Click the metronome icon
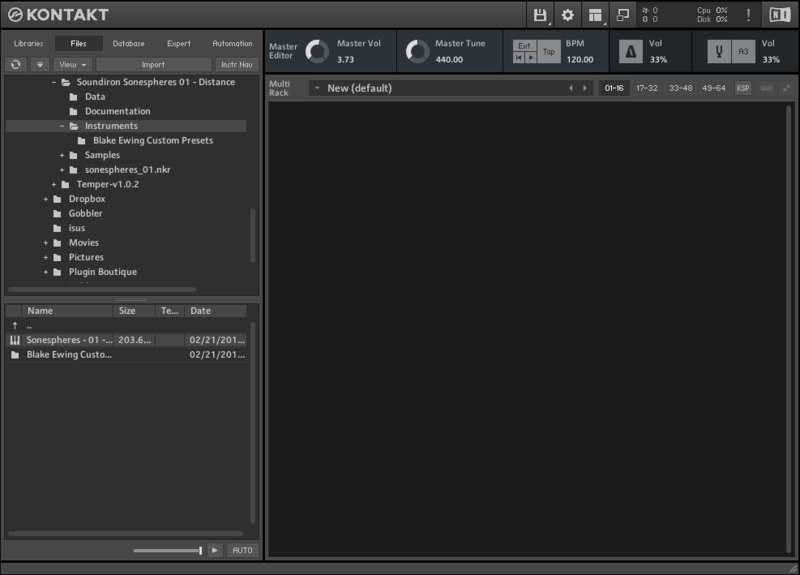This screenshot has width=800, height=575. pyautogui.click(x=630, y=52)
